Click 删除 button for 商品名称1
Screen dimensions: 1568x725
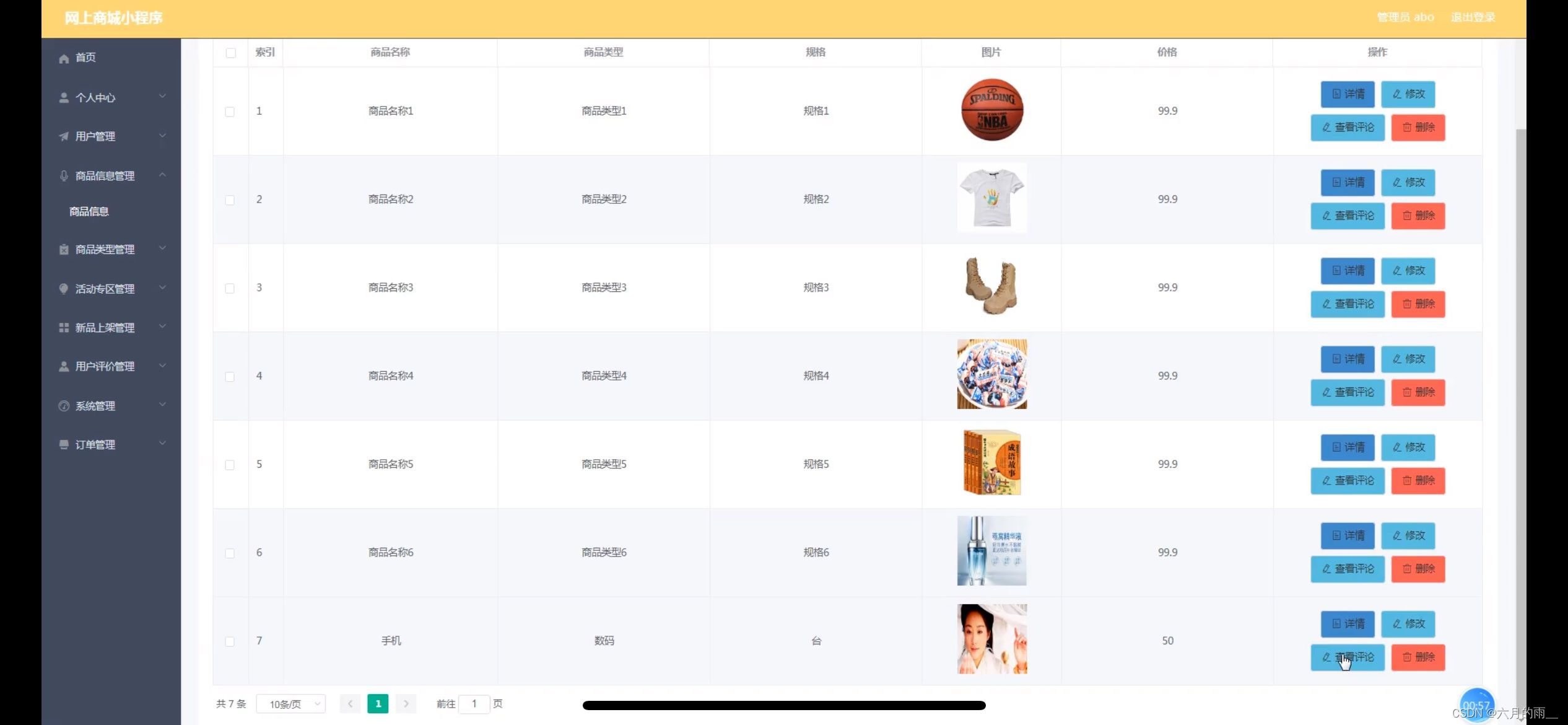click(1418, 128)
